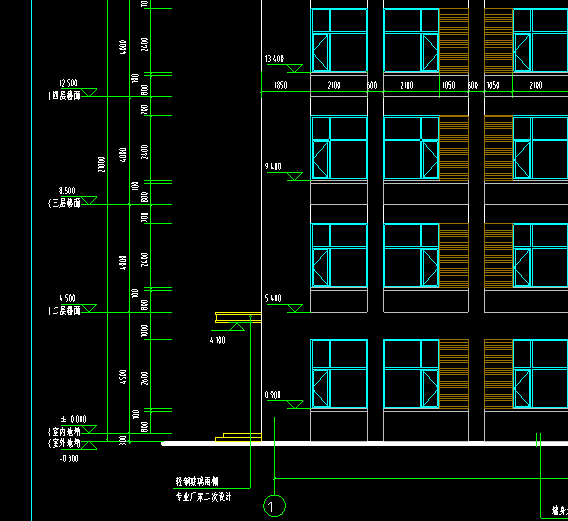
Task: Select the 室内地坪 label
Action: coord(64,432)
